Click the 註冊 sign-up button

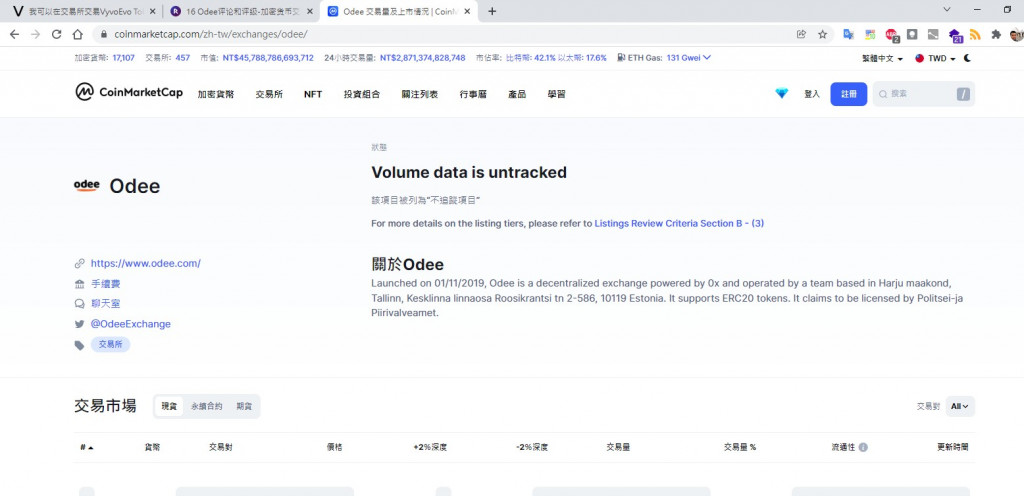[849, 94]
